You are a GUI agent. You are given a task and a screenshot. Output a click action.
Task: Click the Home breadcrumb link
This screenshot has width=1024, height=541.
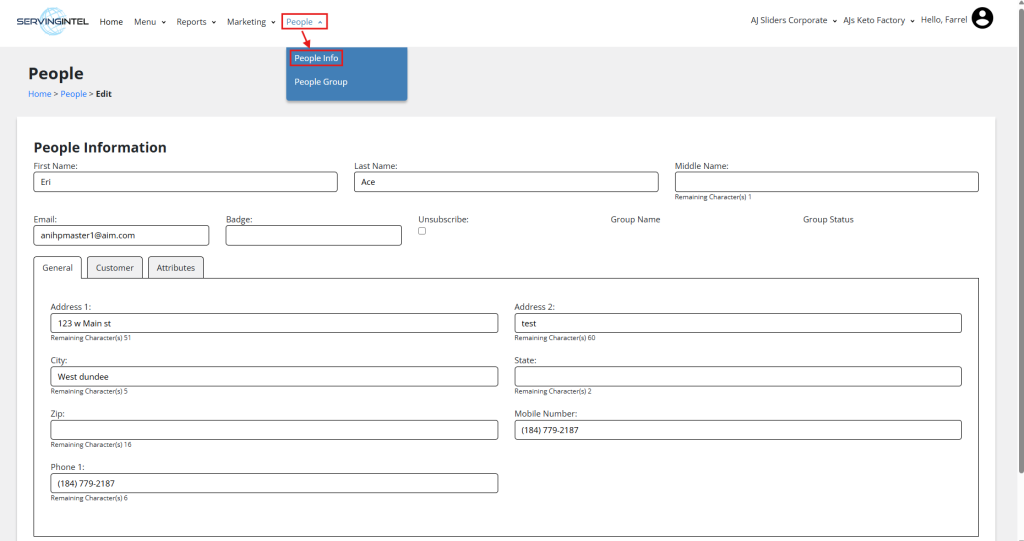click(39, 94)
